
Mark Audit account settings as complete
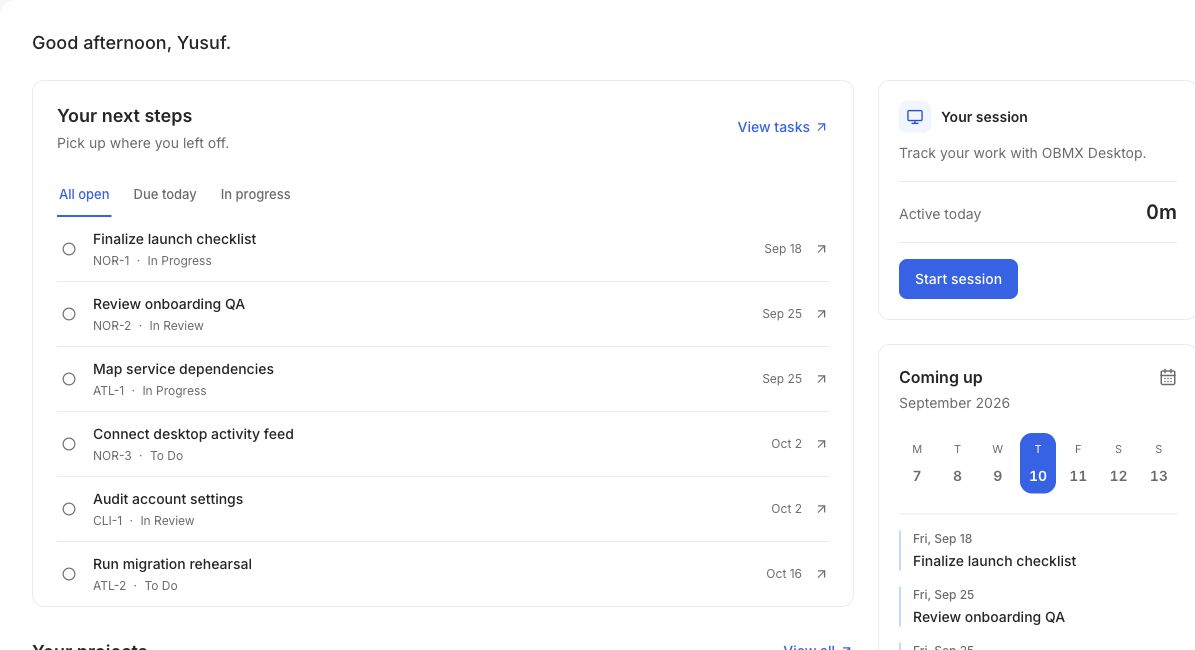coord(69,509)
